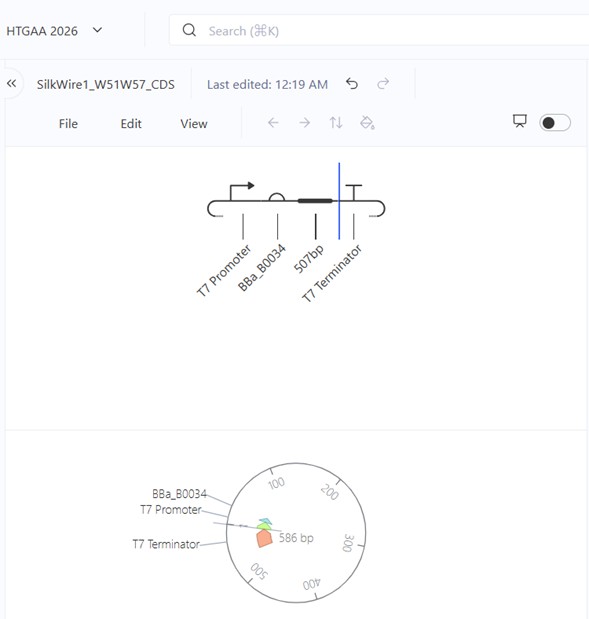
Task: Select the T7 Promoter arrow glyph
Action: (242, 191)
